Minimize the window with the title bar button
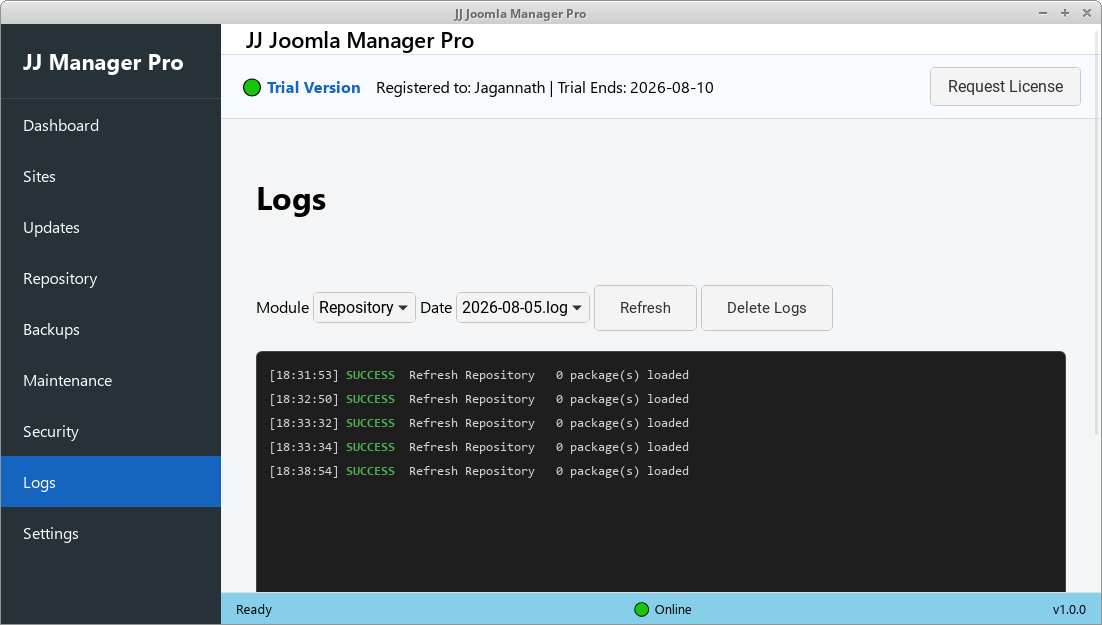 1043,13
